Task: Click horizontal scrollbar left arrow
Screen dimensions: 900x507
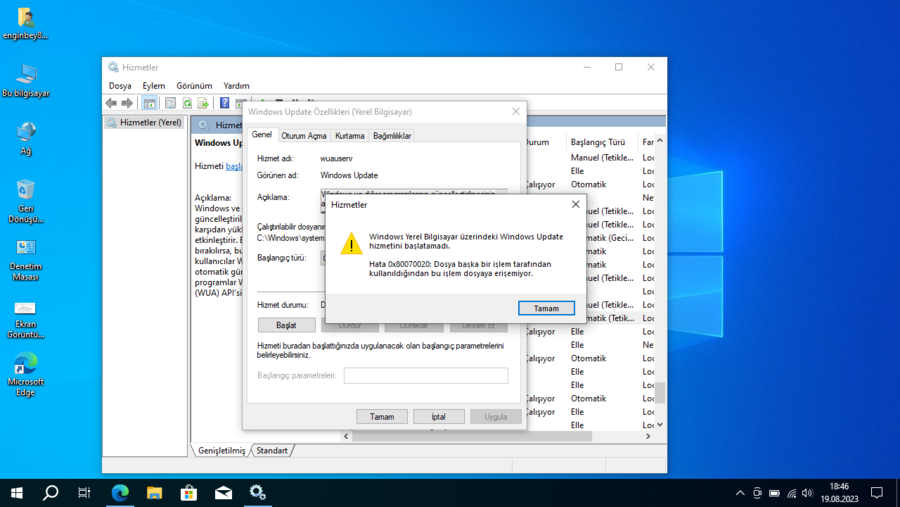Action: click(x=346, y=436)
